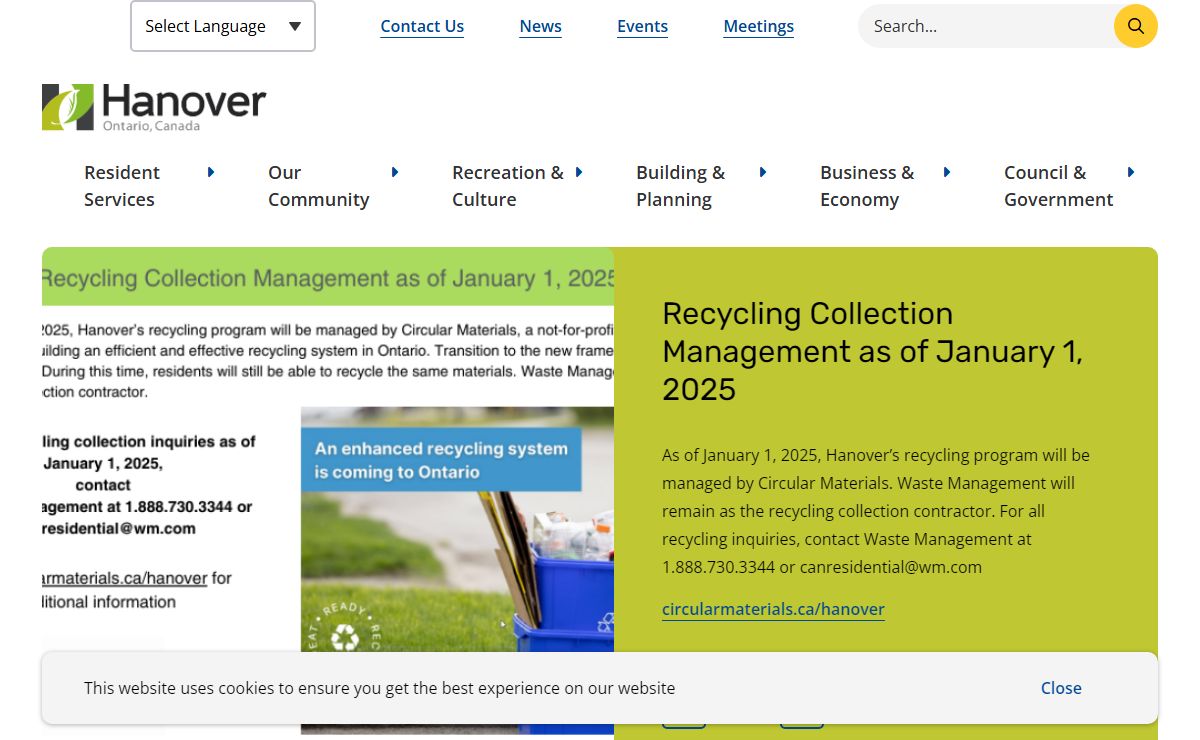Viewport: 1200px width, 740px height.
Task: Open the Resident Services menu
Action: (x=122, y=186)
